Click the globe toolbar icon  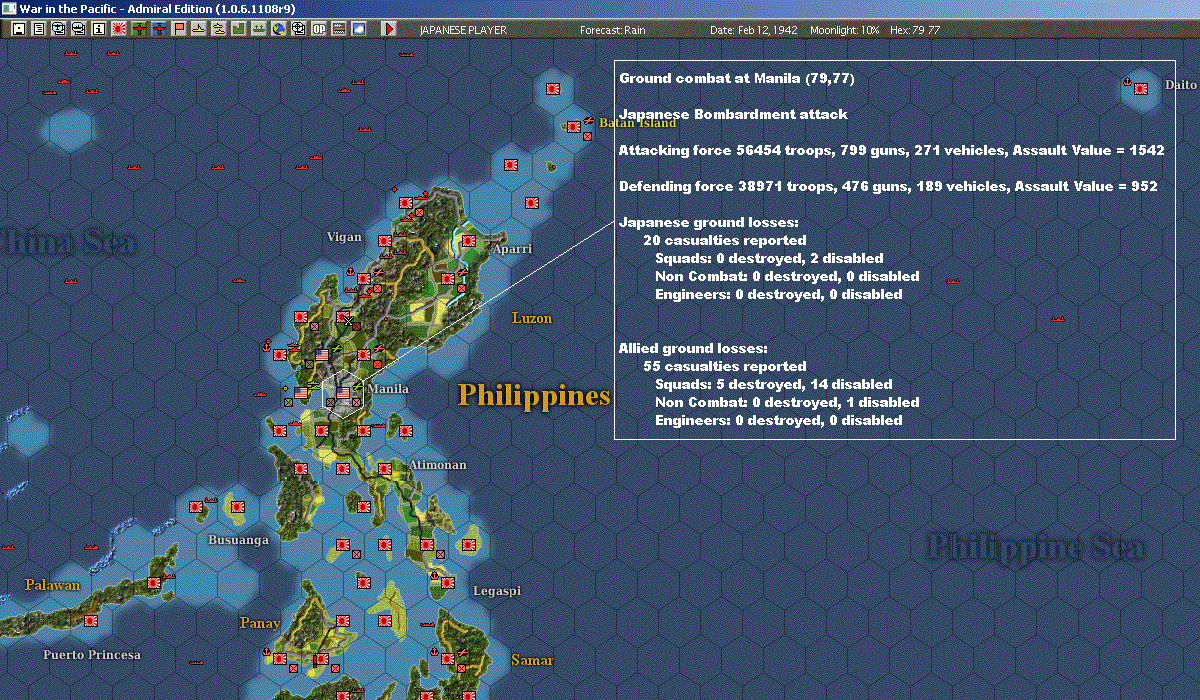(278, 29)
